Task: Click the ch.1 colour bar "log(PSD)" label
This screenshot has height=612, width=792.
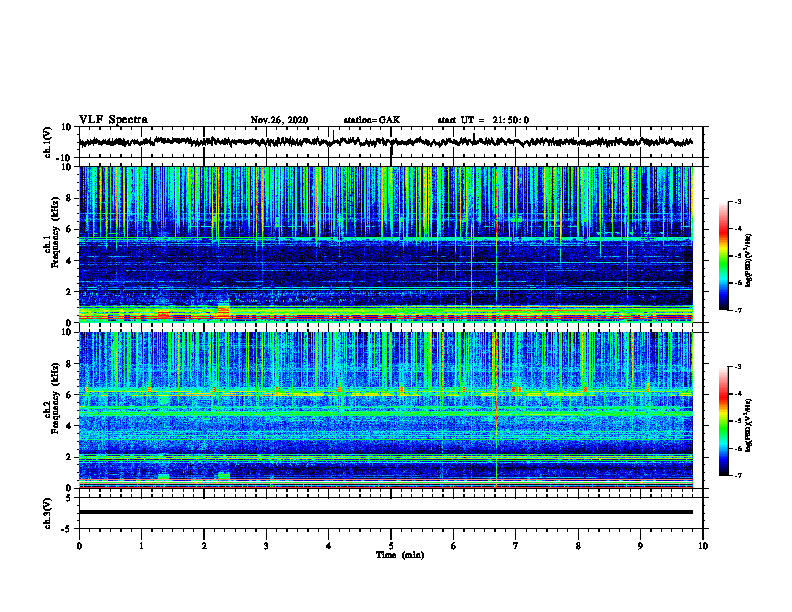Action: click(x=748, y=260)
